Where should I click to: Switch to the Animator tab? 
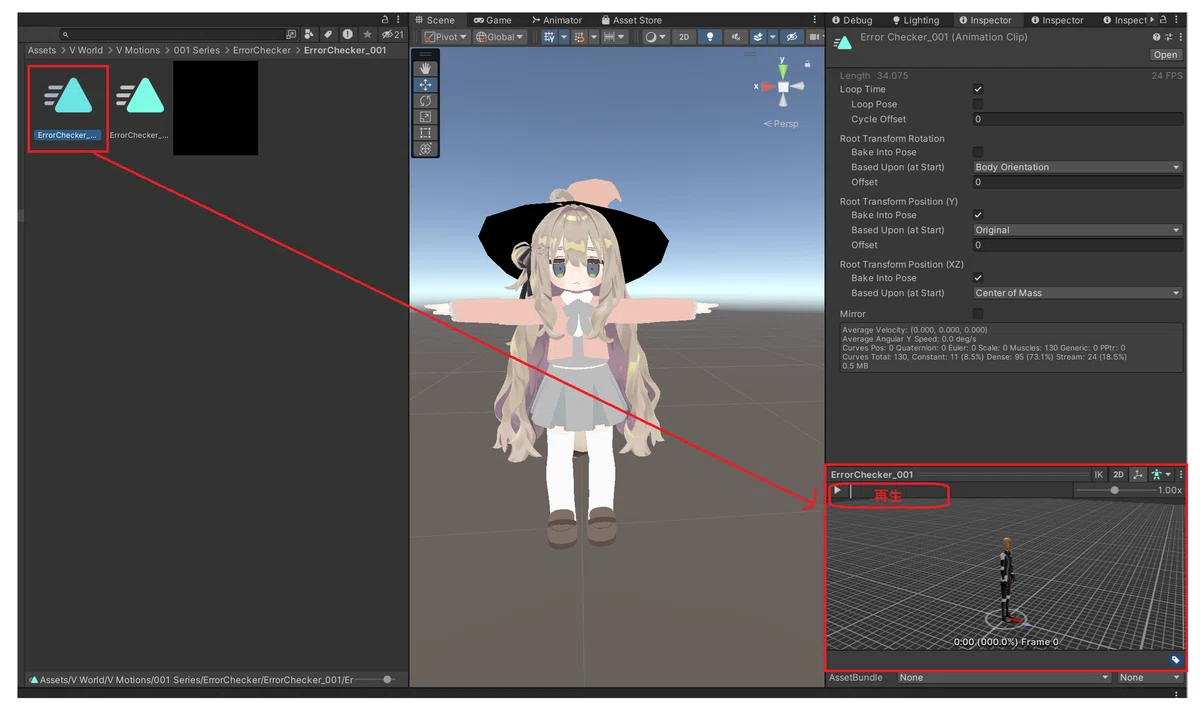coord(557,20)
